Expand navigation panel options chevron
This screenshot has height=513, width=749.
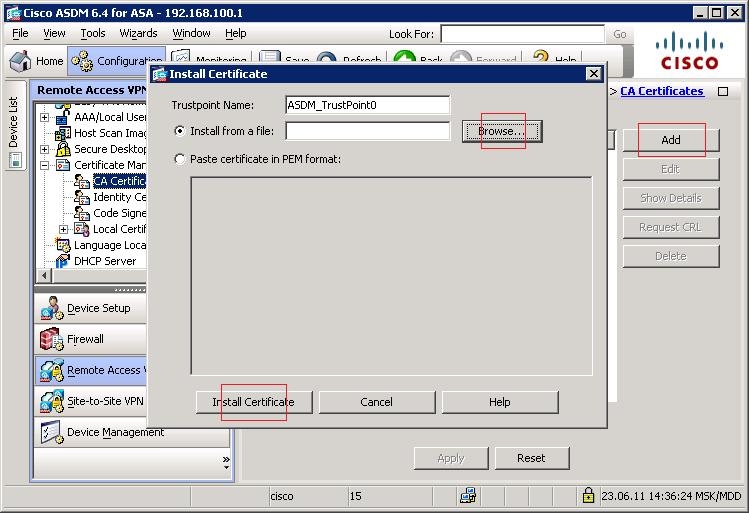coord(226,461)
